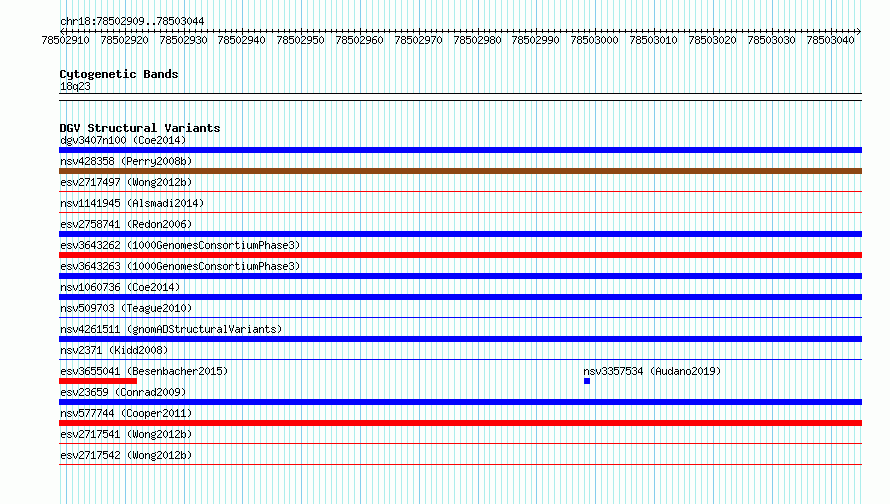The height and width of the screenshot is (504, 890).
Task: Select the esv2717542 (Wong2012b) label
Action: point(126,455)
